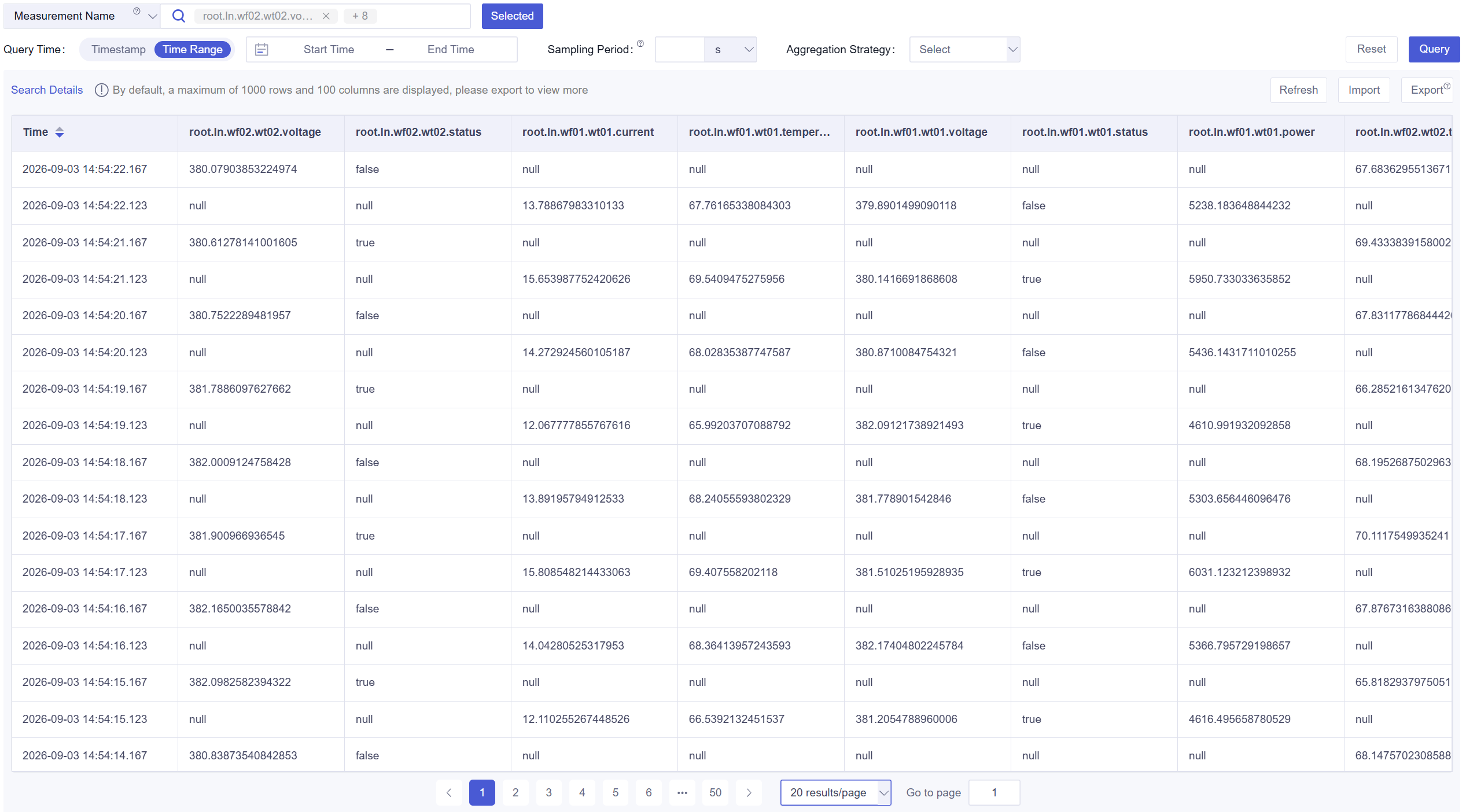The image size is (1466, 812).
Task: Click the value 69.5409475275956
Action: [x=736, y=279]
